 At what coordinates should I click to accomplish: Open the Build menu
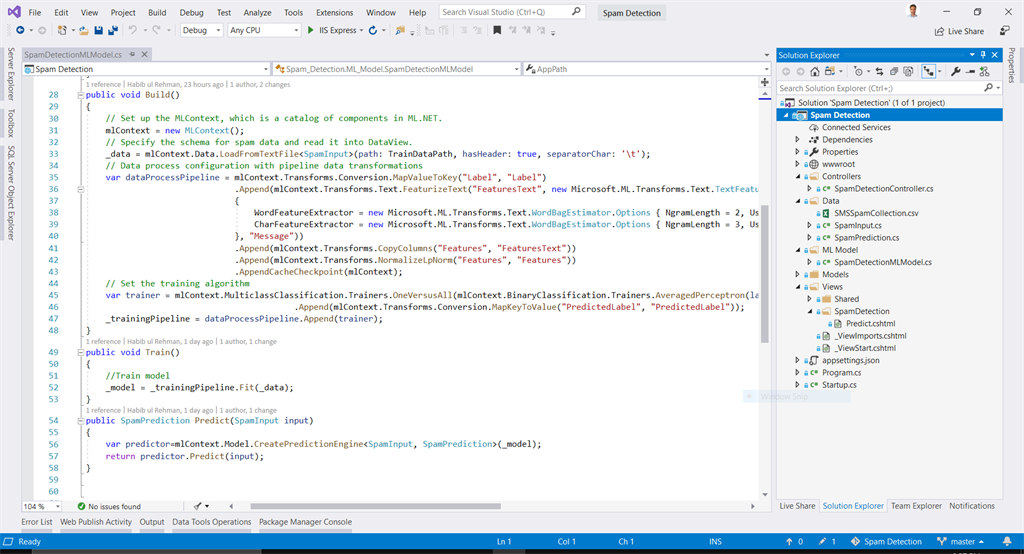(x=156, y=12)
